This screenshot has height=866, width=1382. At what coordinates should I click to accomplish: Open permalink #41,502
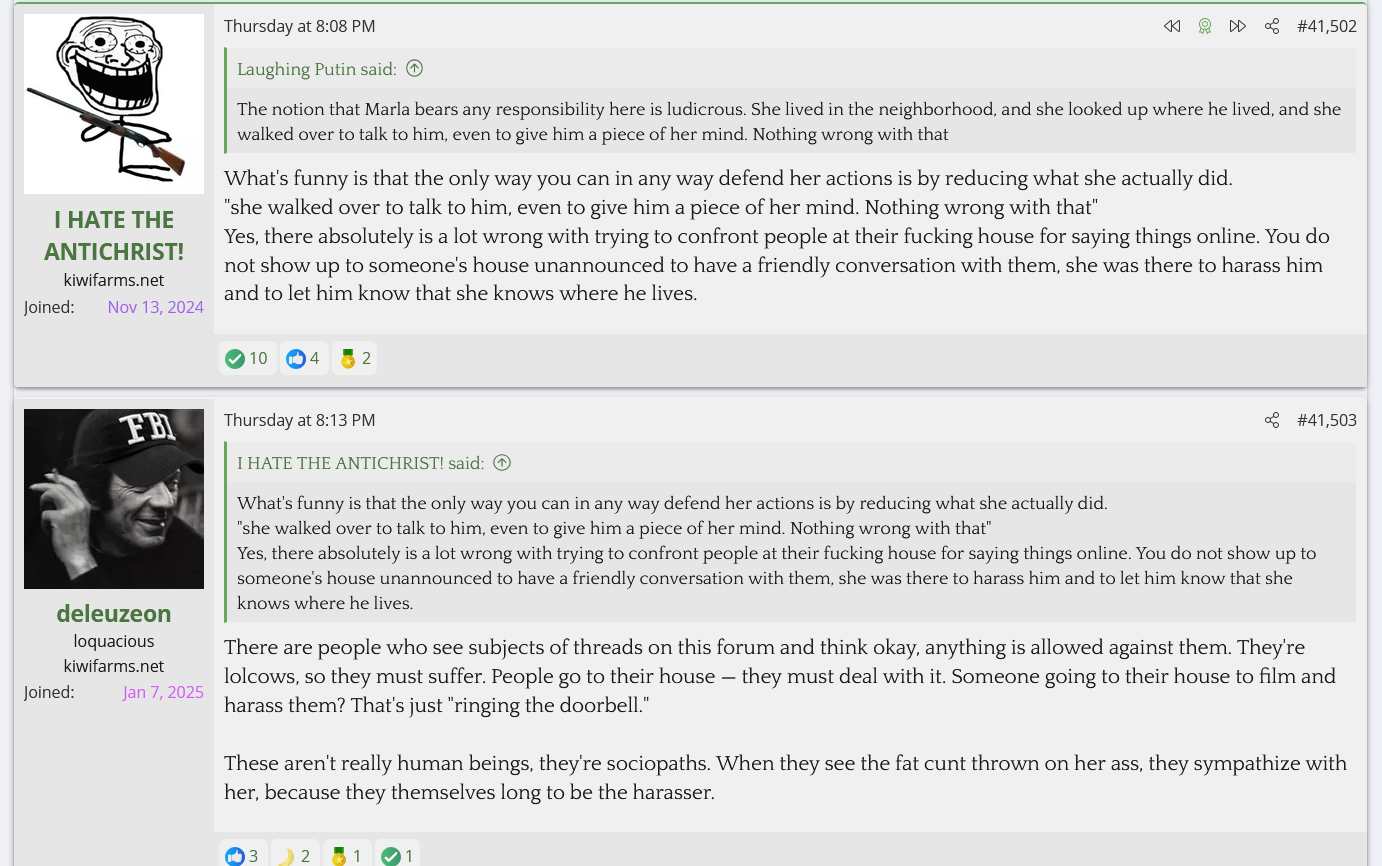tap(1327, 26)
